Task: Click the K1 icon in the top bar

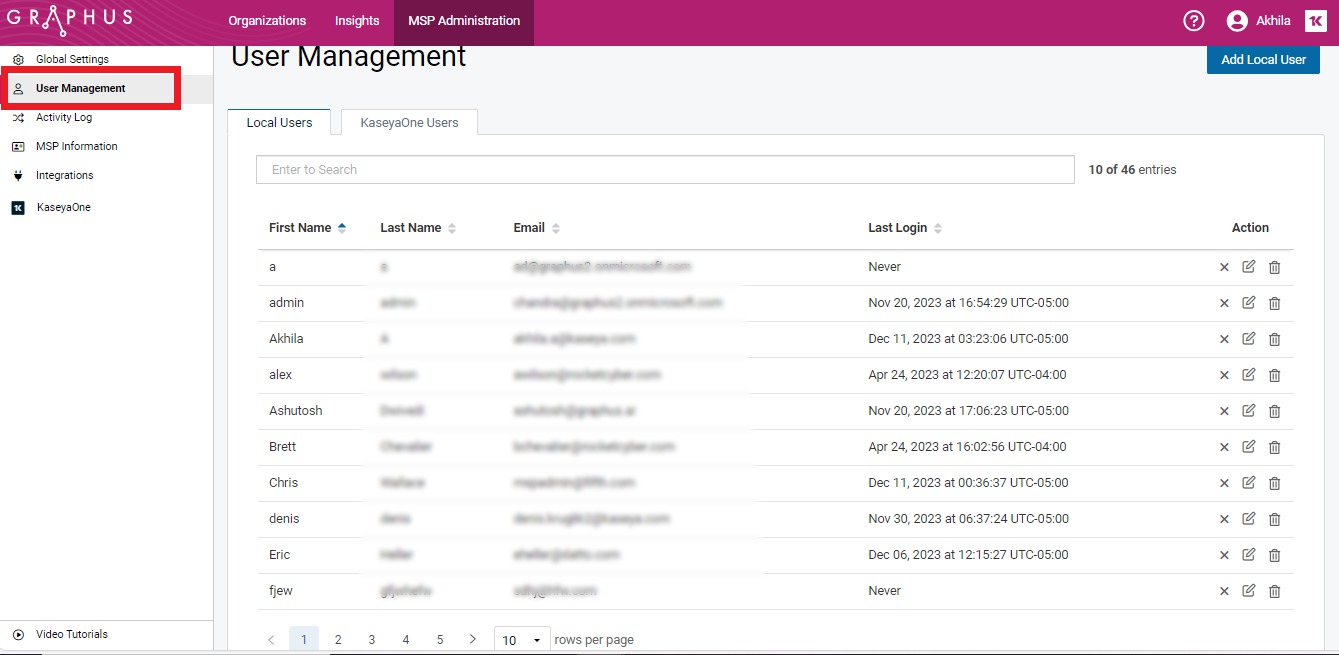Action: click(1315, 20)
